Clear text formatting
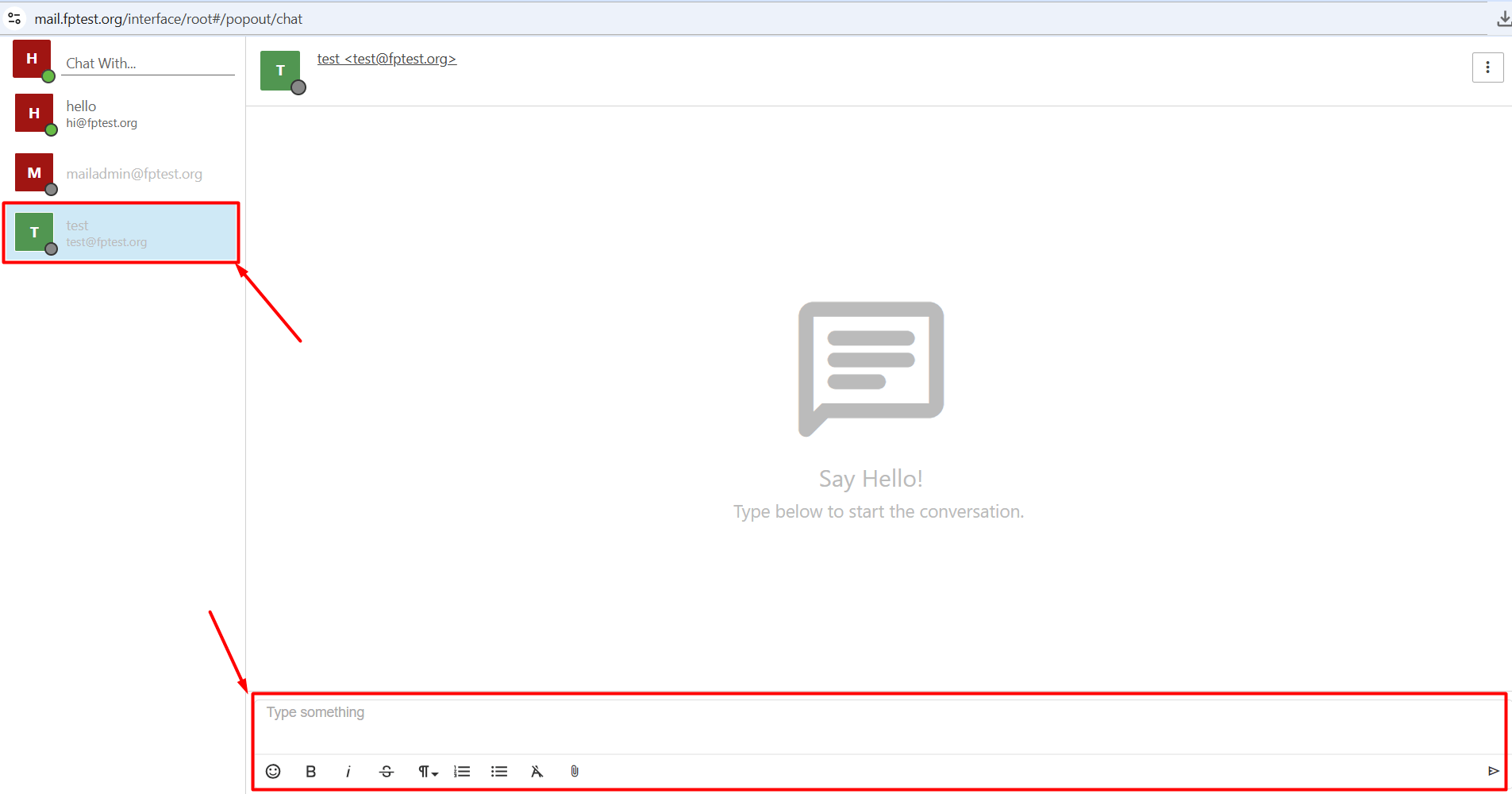 (537, 771)
